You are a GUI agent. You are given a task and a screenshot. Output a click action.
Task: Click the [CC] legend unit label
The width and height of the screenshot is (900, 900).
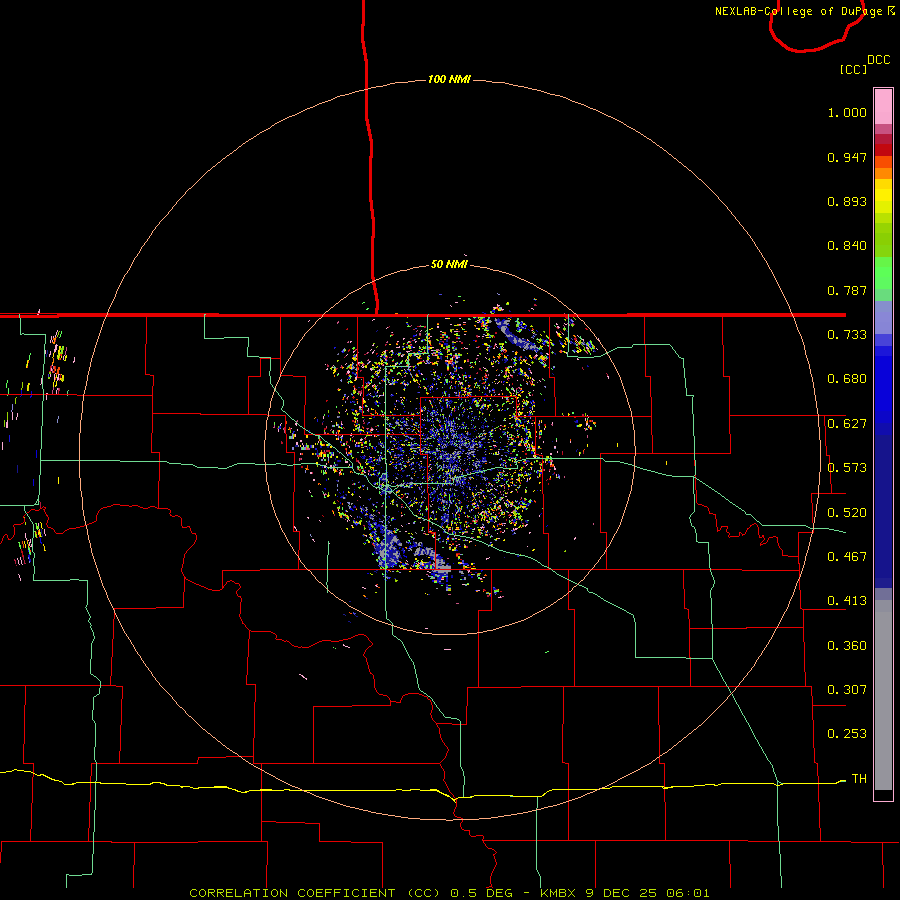854,69
